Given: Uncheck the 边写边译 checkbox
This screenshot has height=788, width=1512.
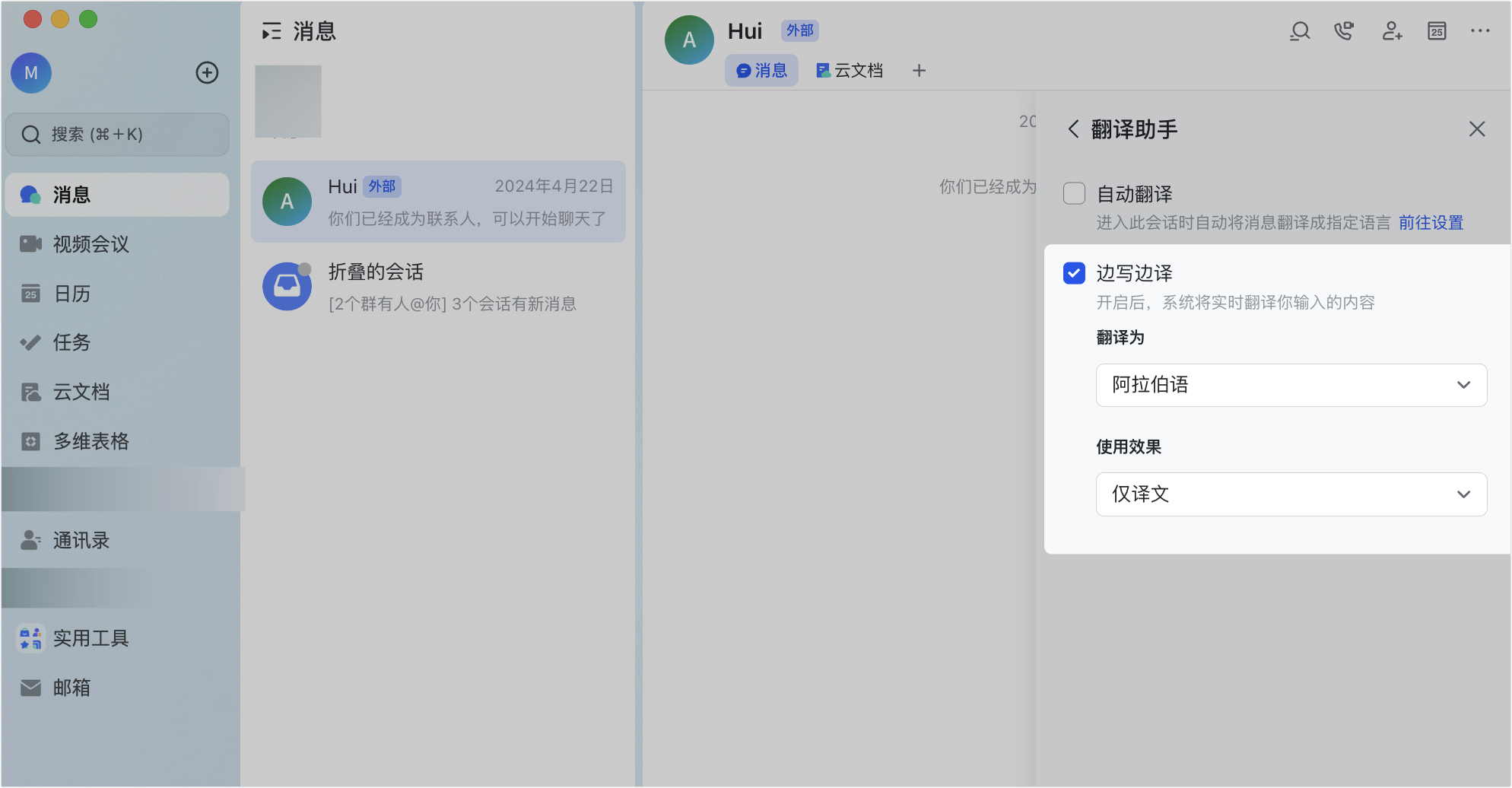Looking at the screenshot, I should (1074, 273).
